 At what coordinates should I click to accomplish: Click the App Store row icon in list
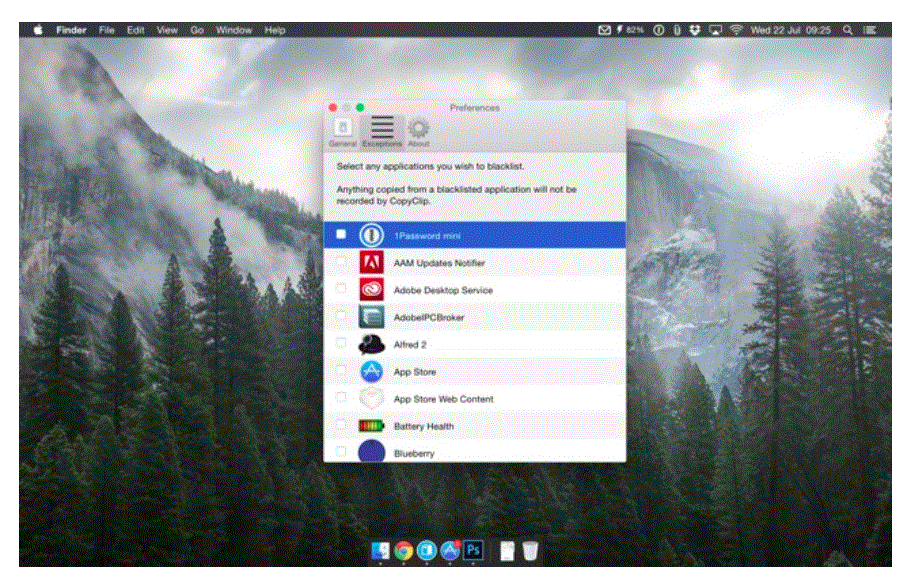click(x=371, y=371)
